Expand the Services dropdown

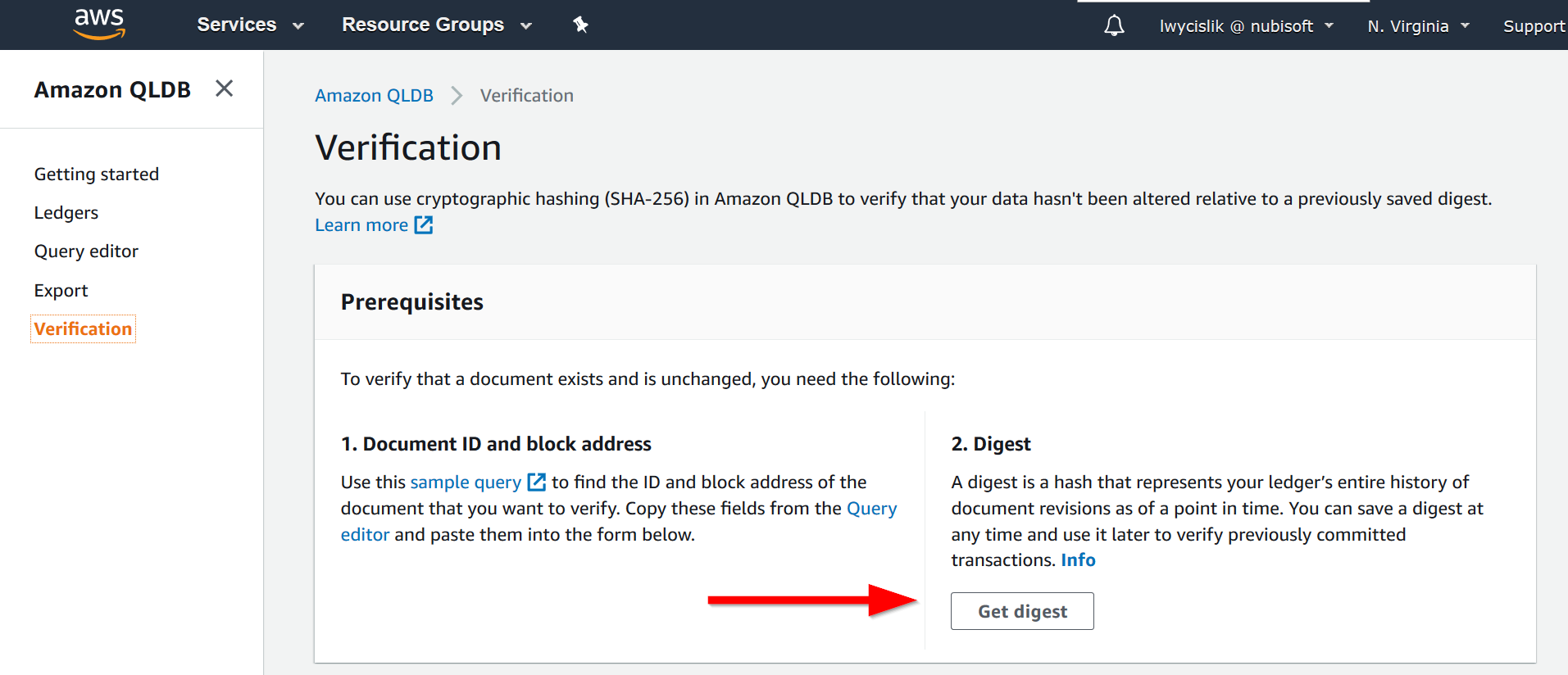(x=250, y=25)
